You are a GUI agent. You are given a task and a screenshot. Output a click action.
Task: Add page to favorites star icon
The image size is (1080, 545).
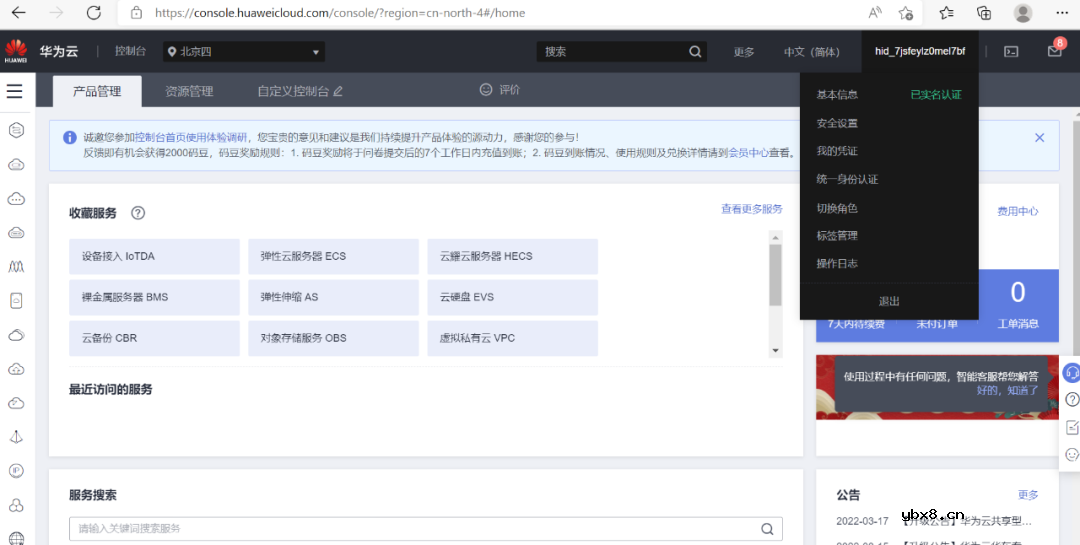[x=906, y=13]
